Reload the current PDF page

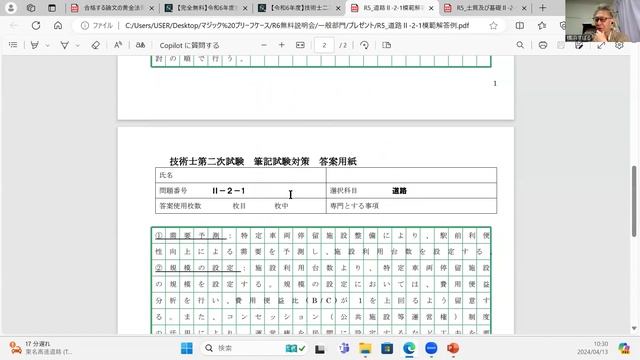[36, 25]
